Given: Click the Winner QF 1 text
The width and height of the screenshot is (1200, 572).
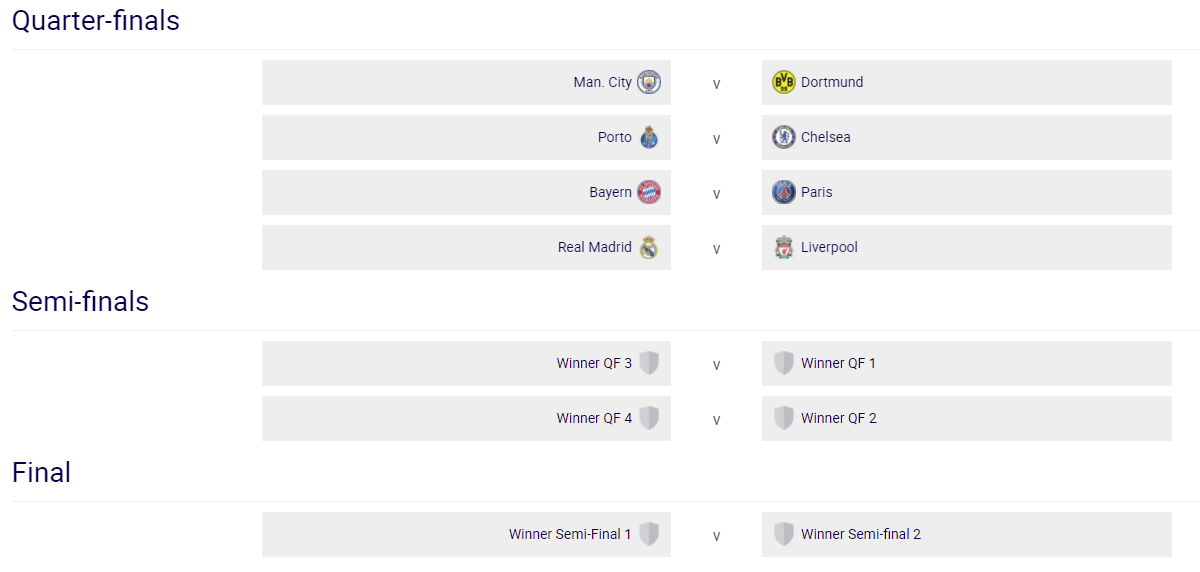Looking at the screenshot, I should [x=838, y=363].
